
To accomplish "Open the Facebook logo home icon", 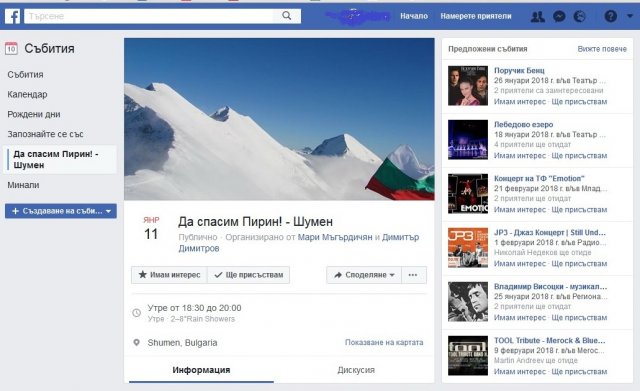I will pyautogui.click(x=12, y=16).
